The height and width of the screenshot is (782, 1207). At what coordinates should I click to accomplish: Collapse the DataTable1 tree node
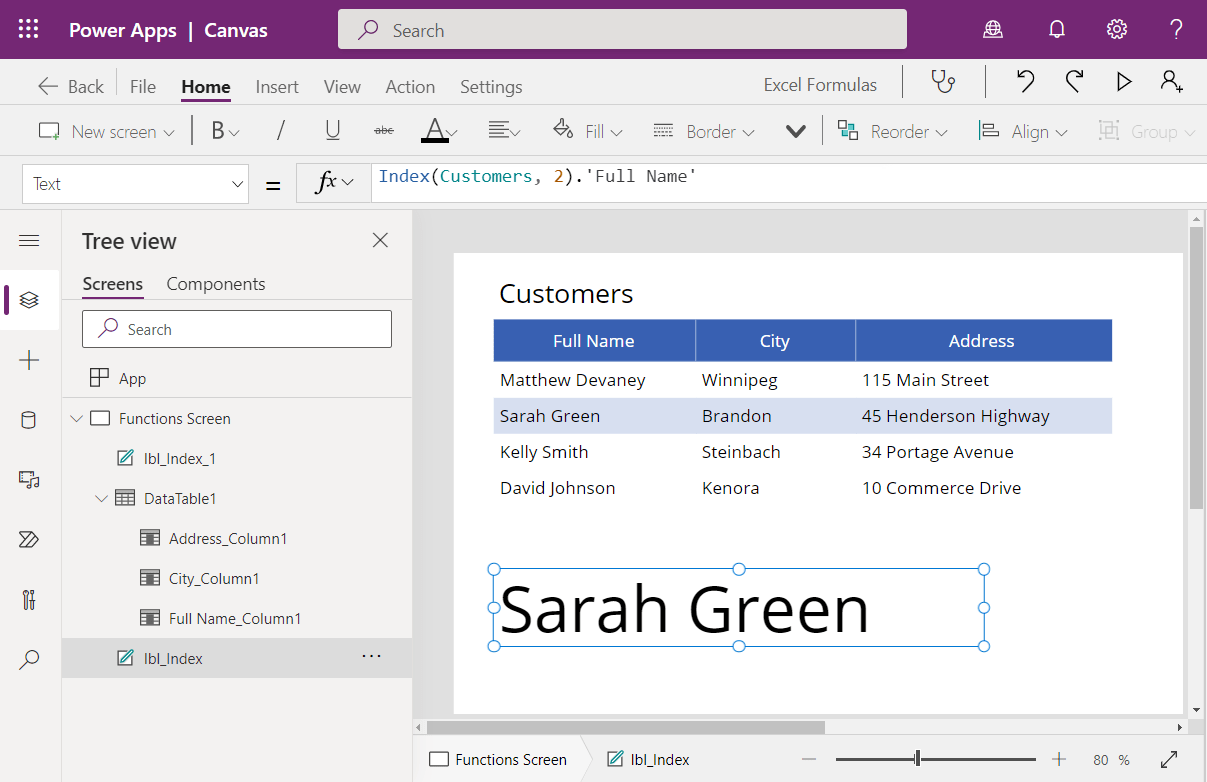[100, 497]
